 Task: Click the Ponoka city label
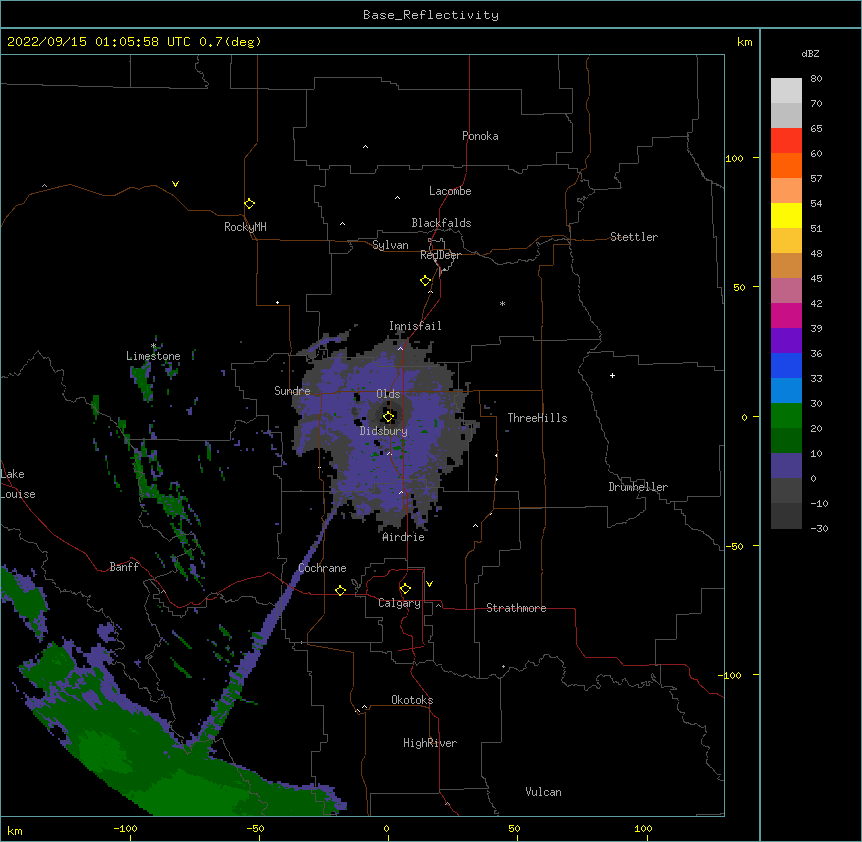click(x=480, y=136)
